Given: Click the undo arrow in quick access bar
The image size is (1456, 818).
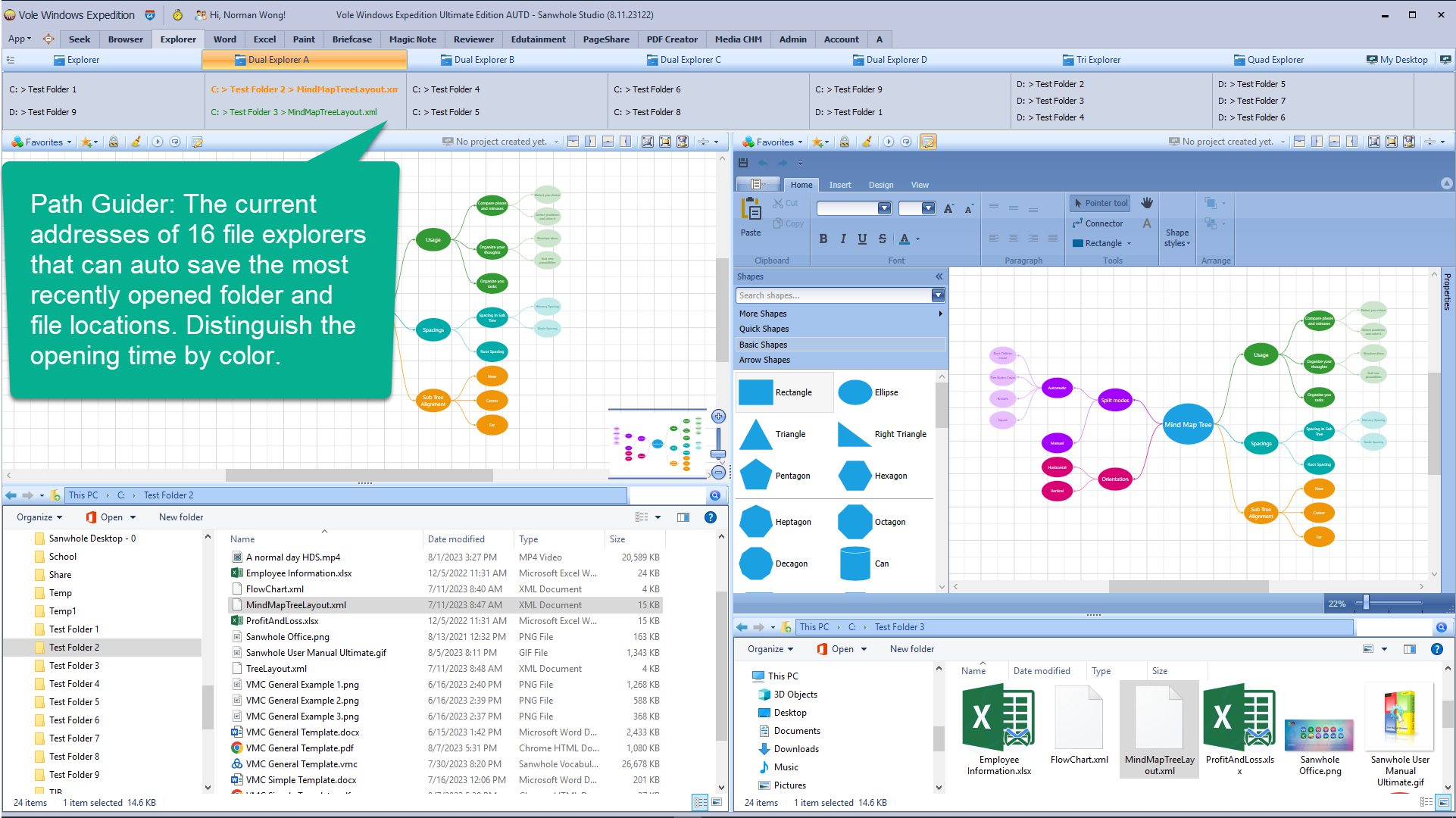Looking at the screenshot, I should click(763, 163).
